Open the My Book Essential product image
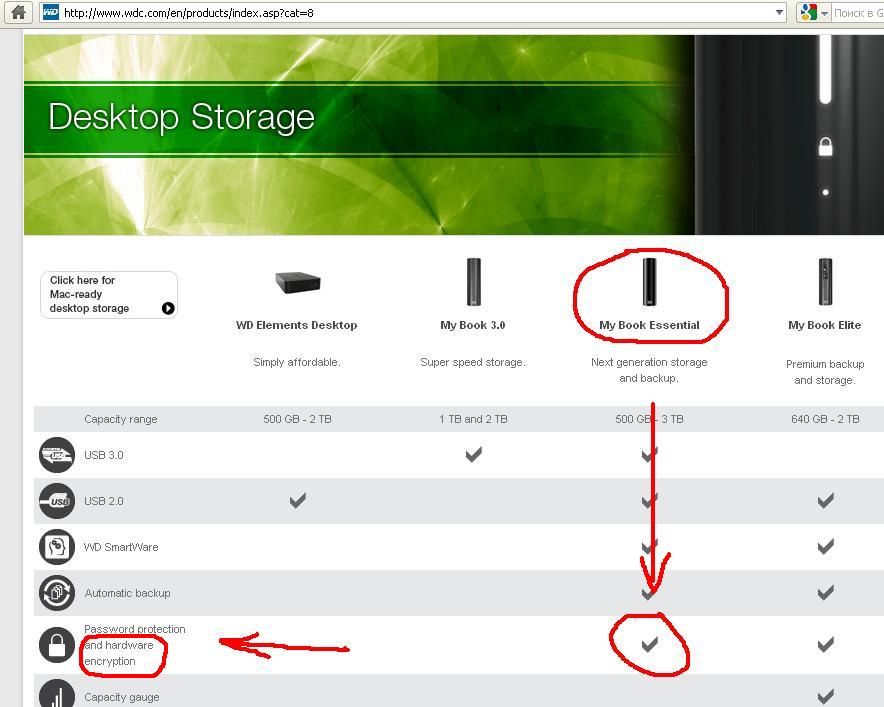 649,281
